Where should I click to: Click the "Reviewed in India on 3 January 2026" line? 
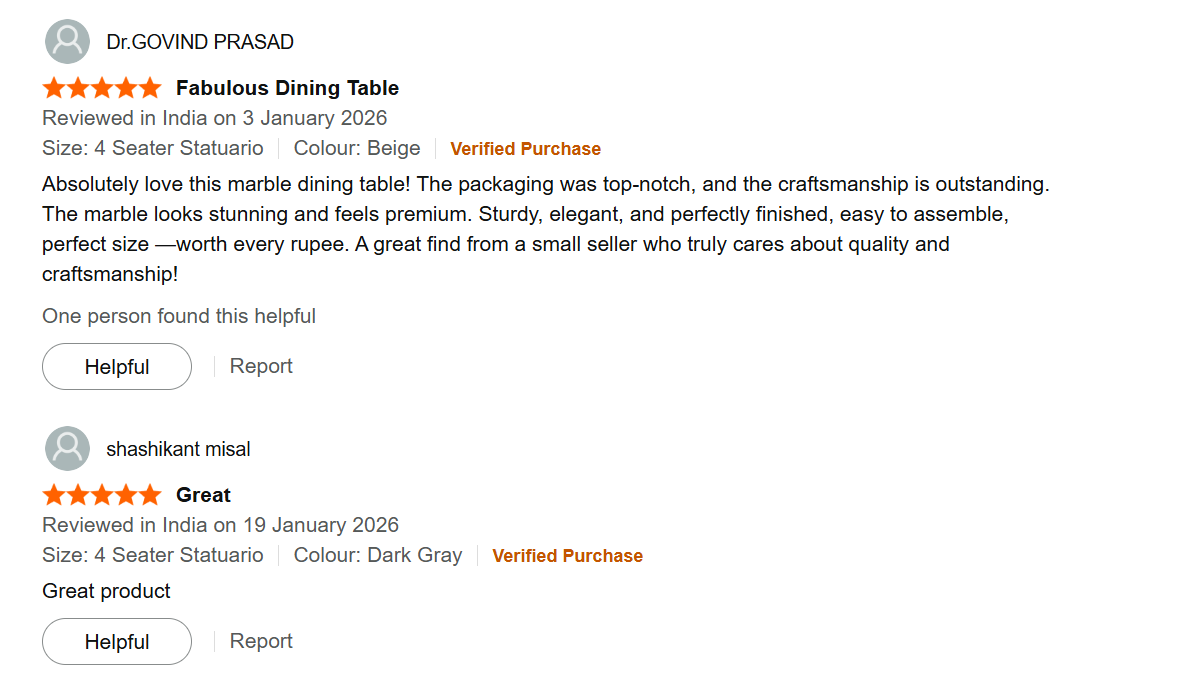(x=214, y=118)
